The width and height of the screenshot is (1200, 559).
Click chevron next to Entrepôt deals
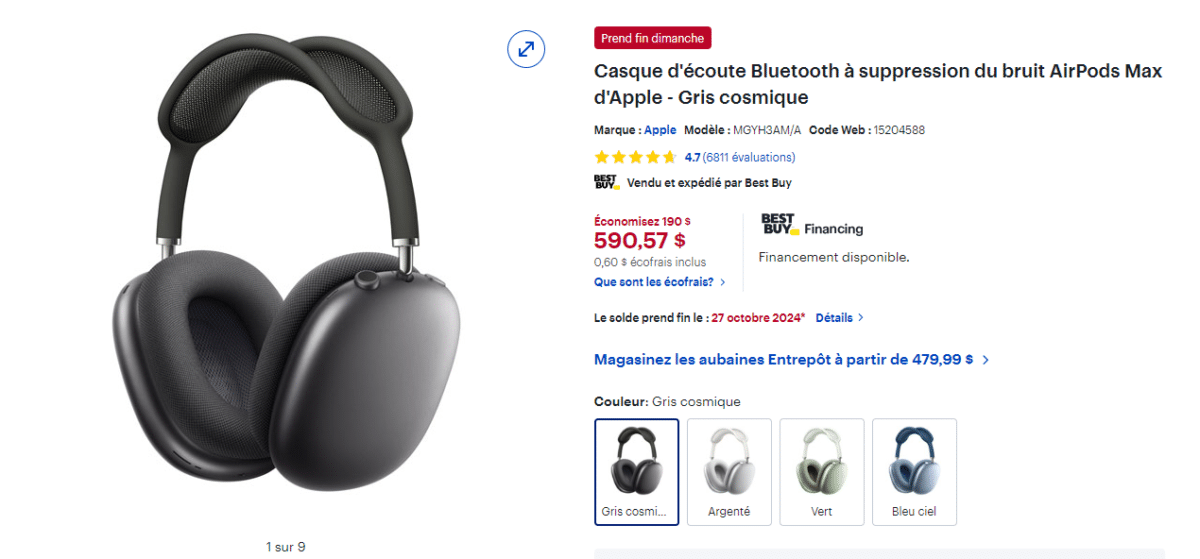click(x=985, y=360)
